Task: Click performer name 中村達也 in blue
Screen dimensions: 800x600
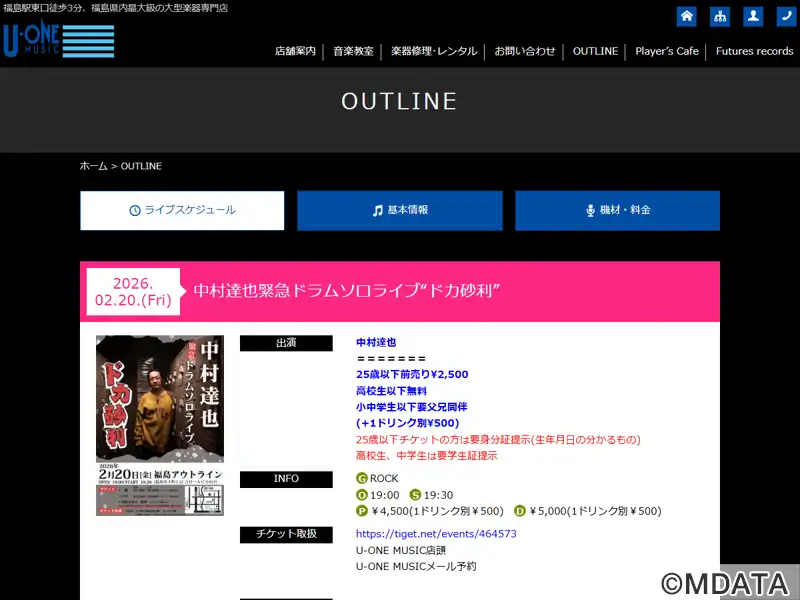Action: pos(376,342)
